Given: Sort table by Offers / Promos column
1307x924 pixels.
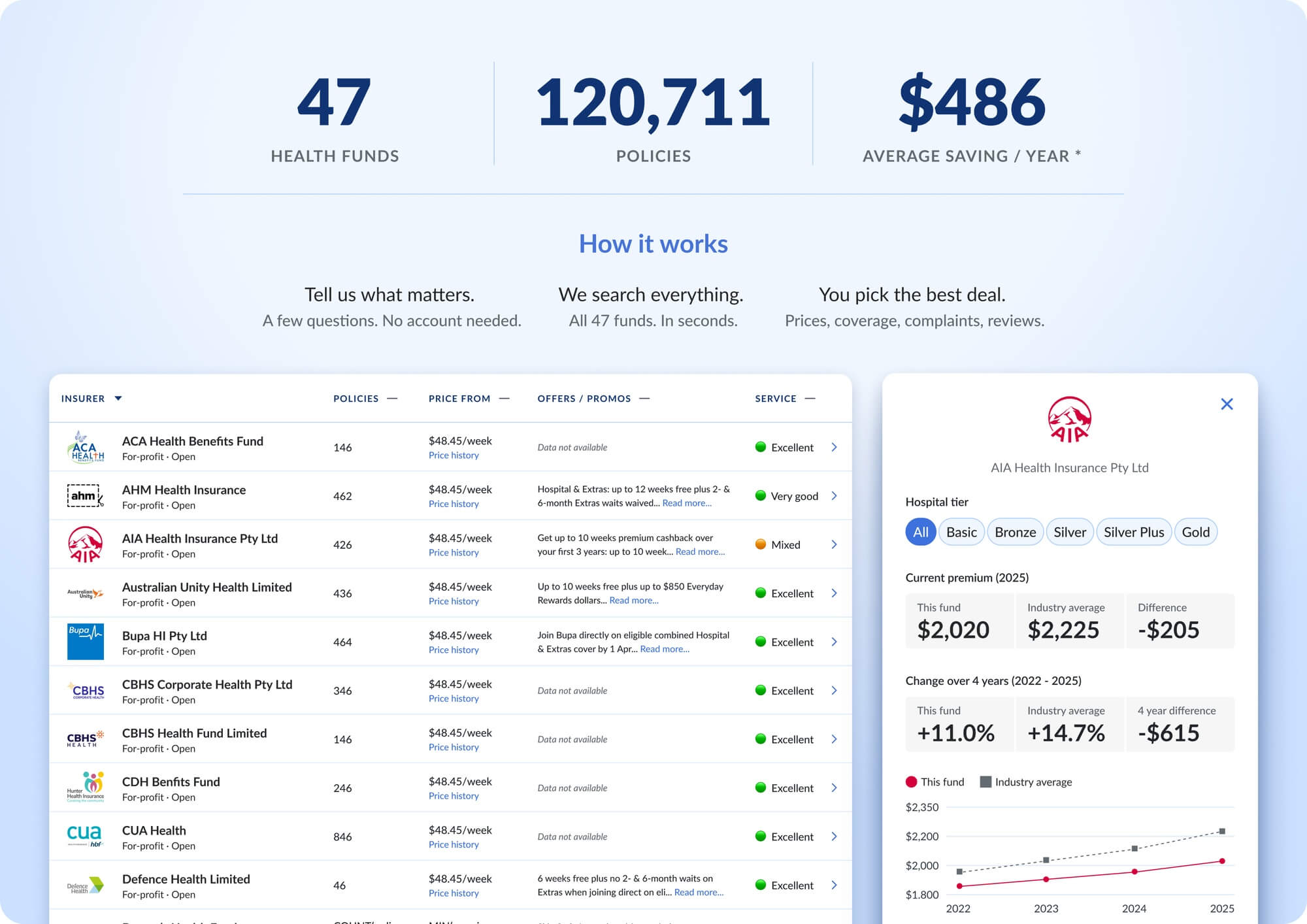Looking at the screenshot, I should pos(593,399).
